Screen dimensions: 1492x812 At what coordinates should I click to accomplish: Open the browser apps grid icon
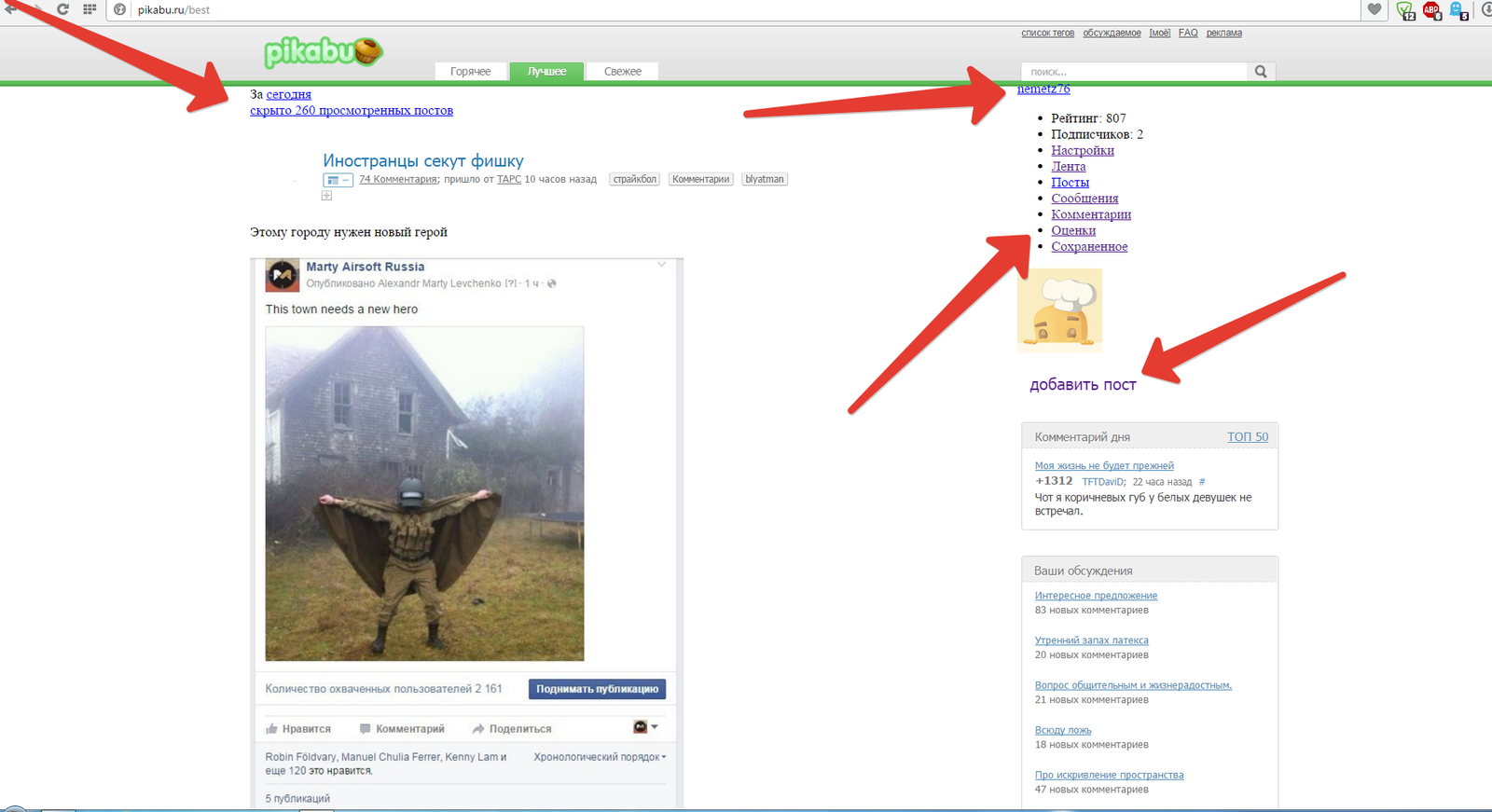[90, 9]
